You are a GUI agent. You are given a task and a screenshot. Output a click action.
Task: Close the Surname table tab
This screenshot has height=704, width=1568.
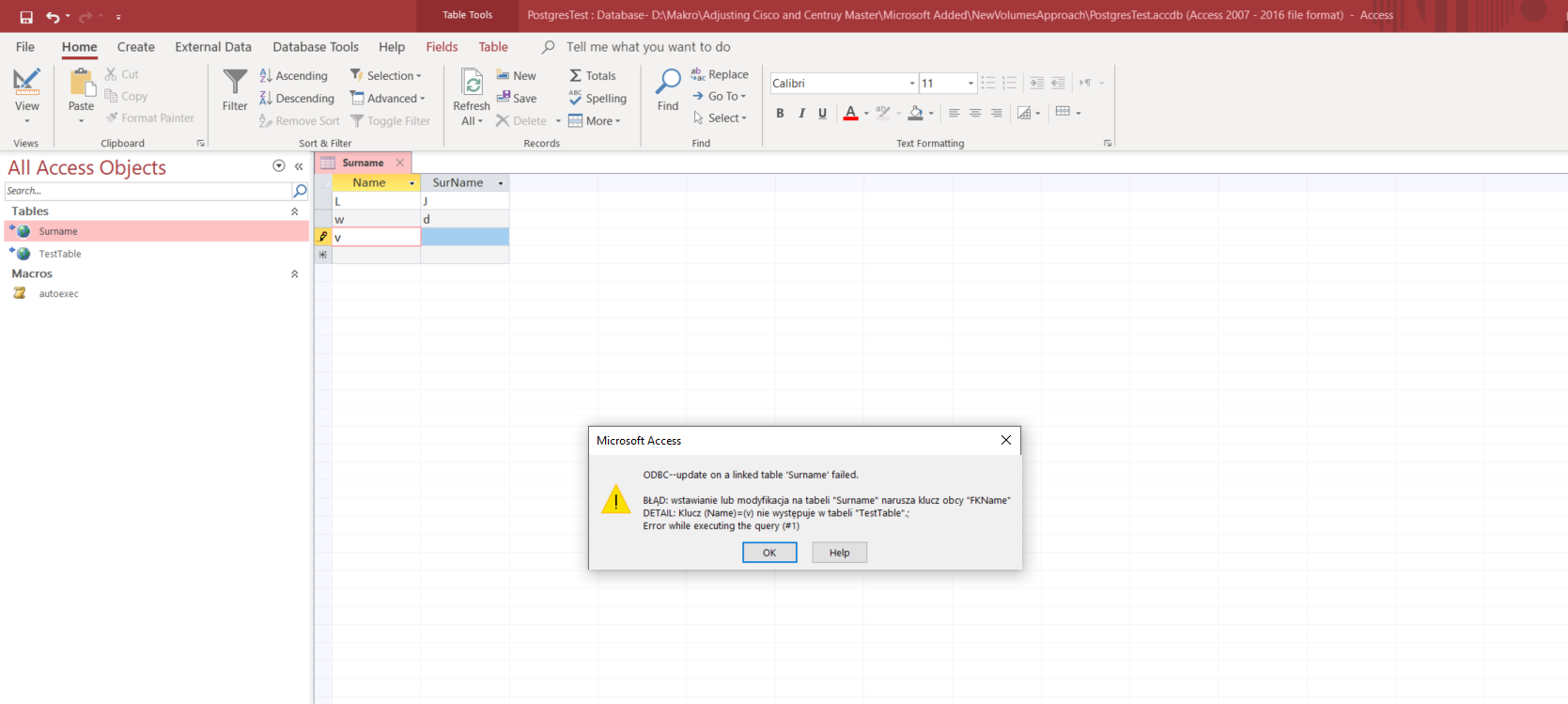click(x=399, y=163)
